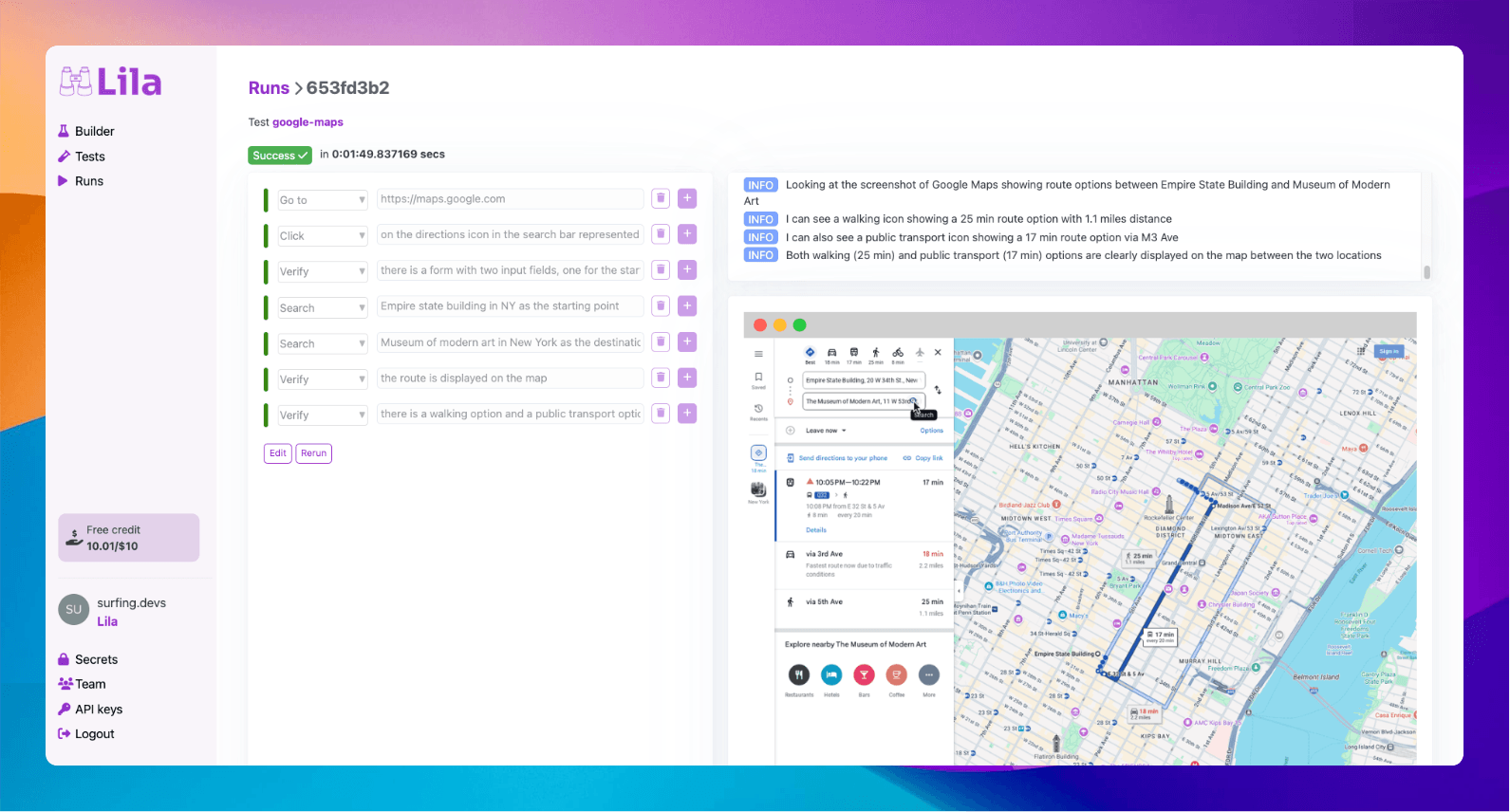Add a step after the 'two input fields' Verify step
This screenshot has height=812, width=1510.
(x=687, y=269)
